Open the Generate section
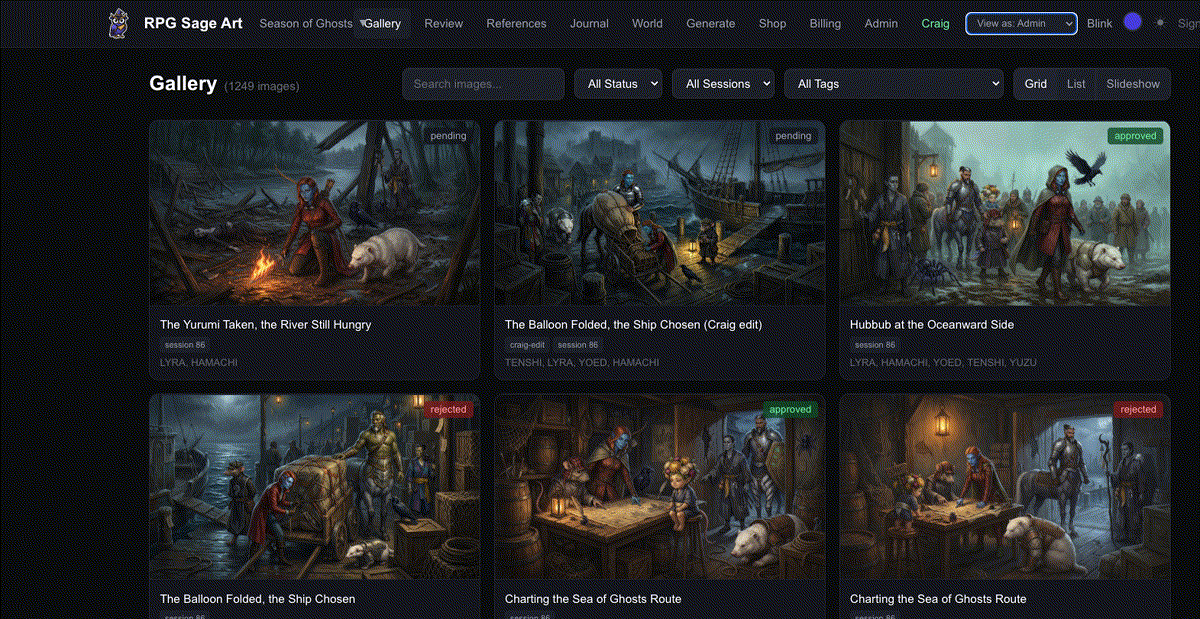This screenshot has width=1200, height=619. (711, 23)
